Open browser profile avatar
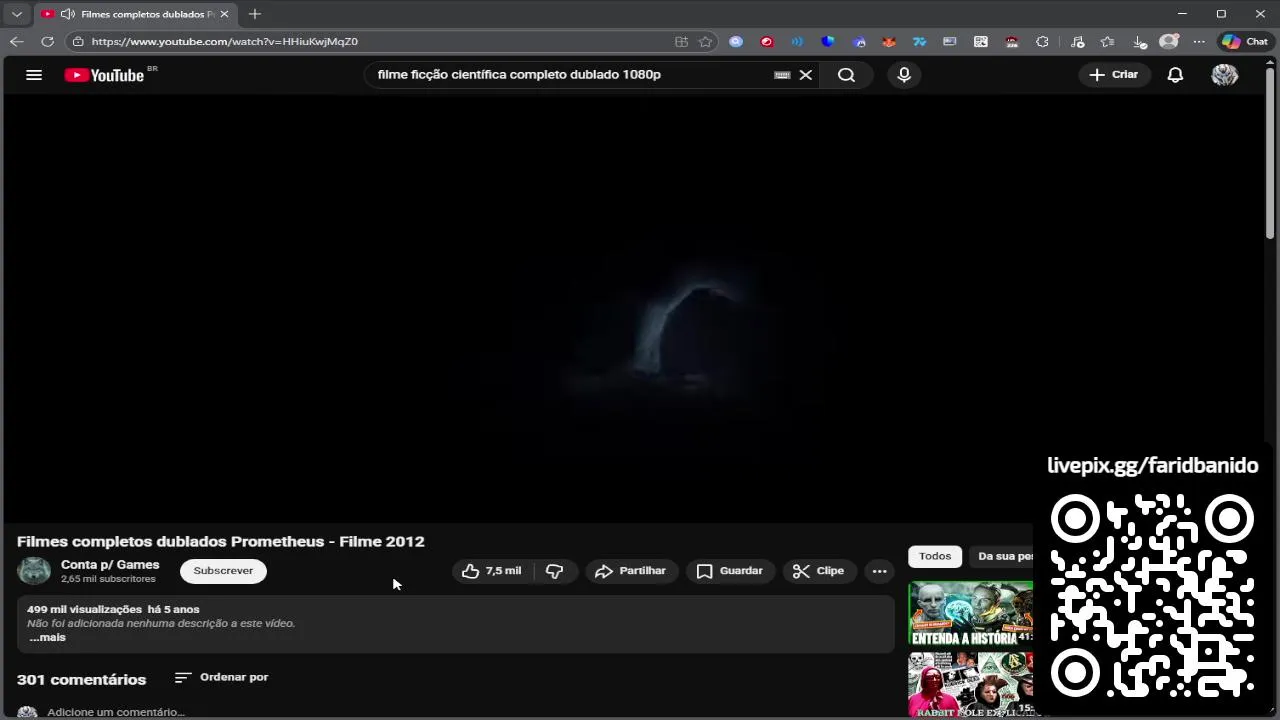1280x720 pixels. [1169, 41]
